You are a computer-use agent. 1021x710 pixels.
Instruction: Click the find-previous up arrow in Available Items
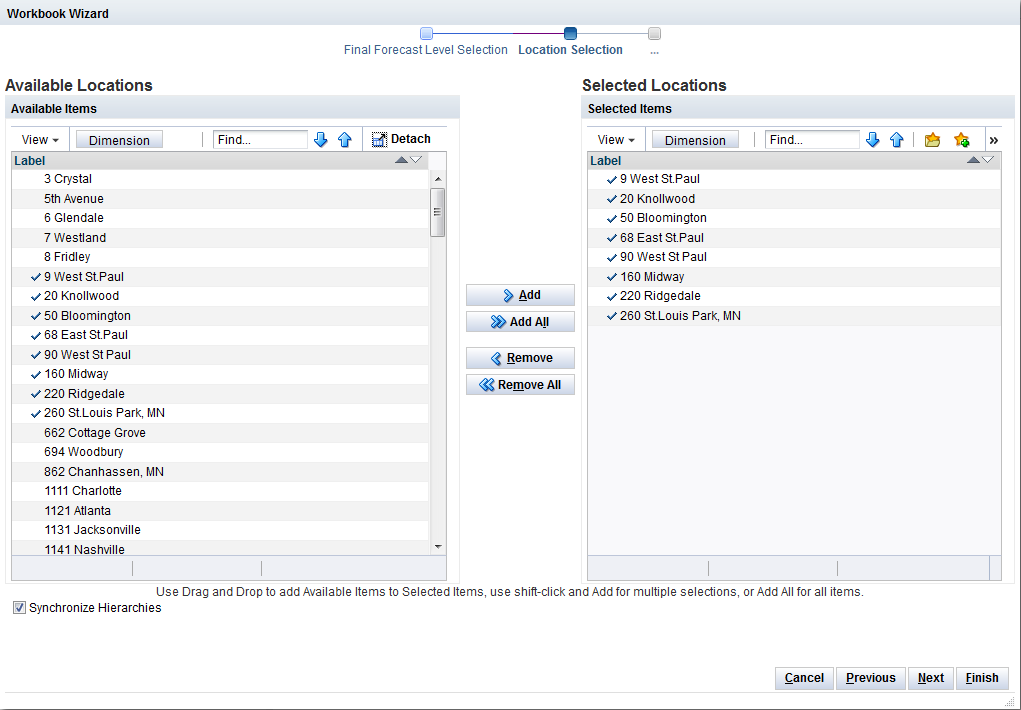344,139
